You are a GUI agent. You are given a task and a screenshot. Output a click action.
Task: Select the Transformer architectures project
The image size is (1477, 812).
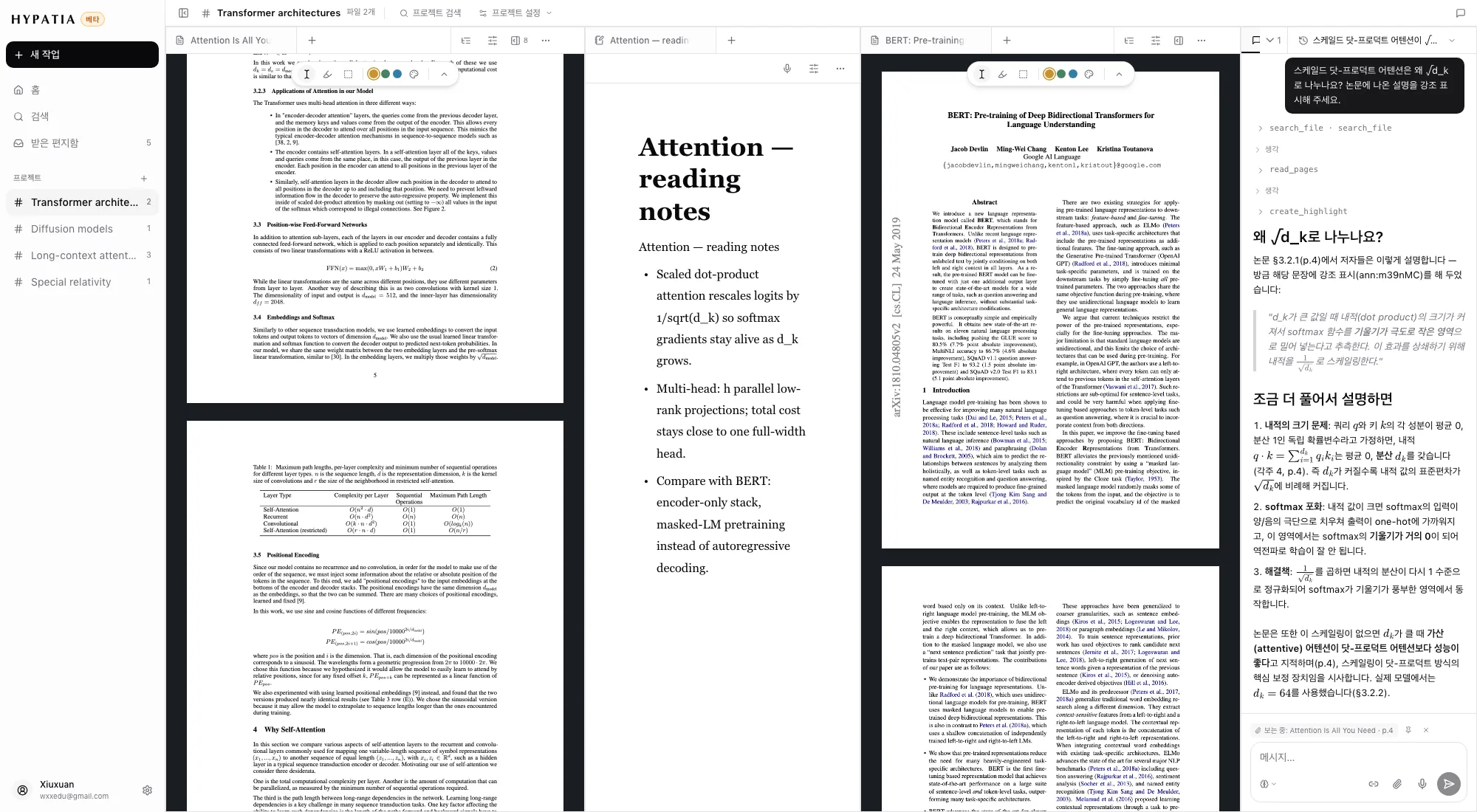pos(82,202)
